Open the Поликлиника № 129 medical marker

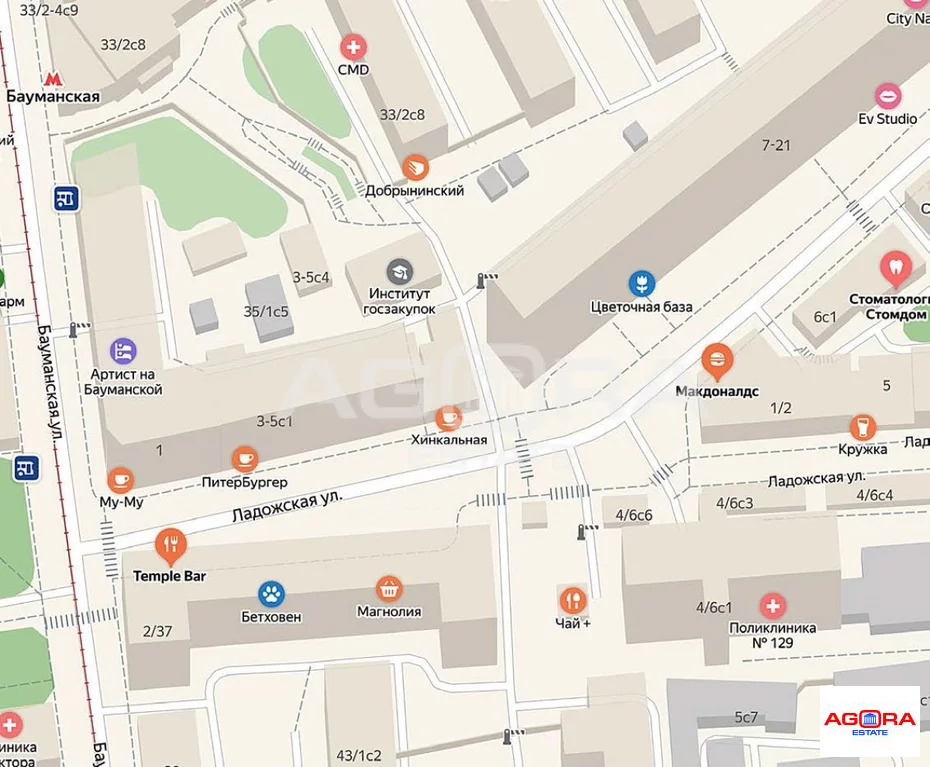[x=772, y=606]
